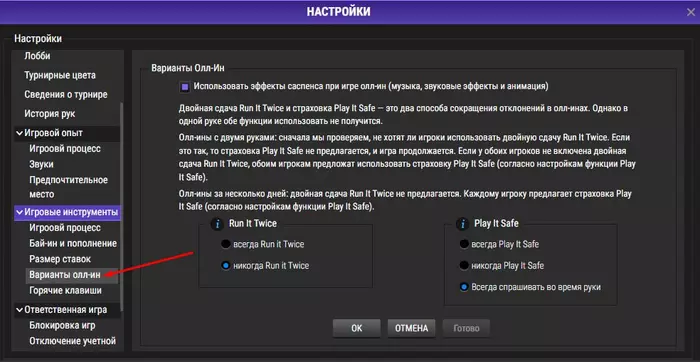This screenshot has width=700, height=362.
Task: Select 'Всегда спрашивать во время руки' option
Action: tap(464, 287)
